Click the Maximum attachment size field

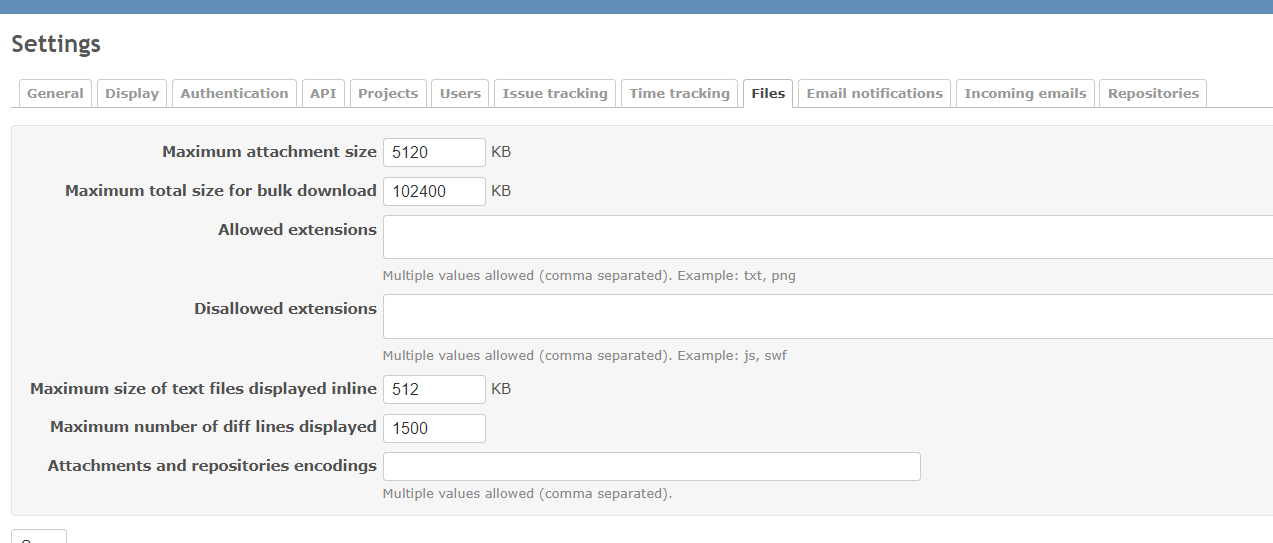pos(434,152)
